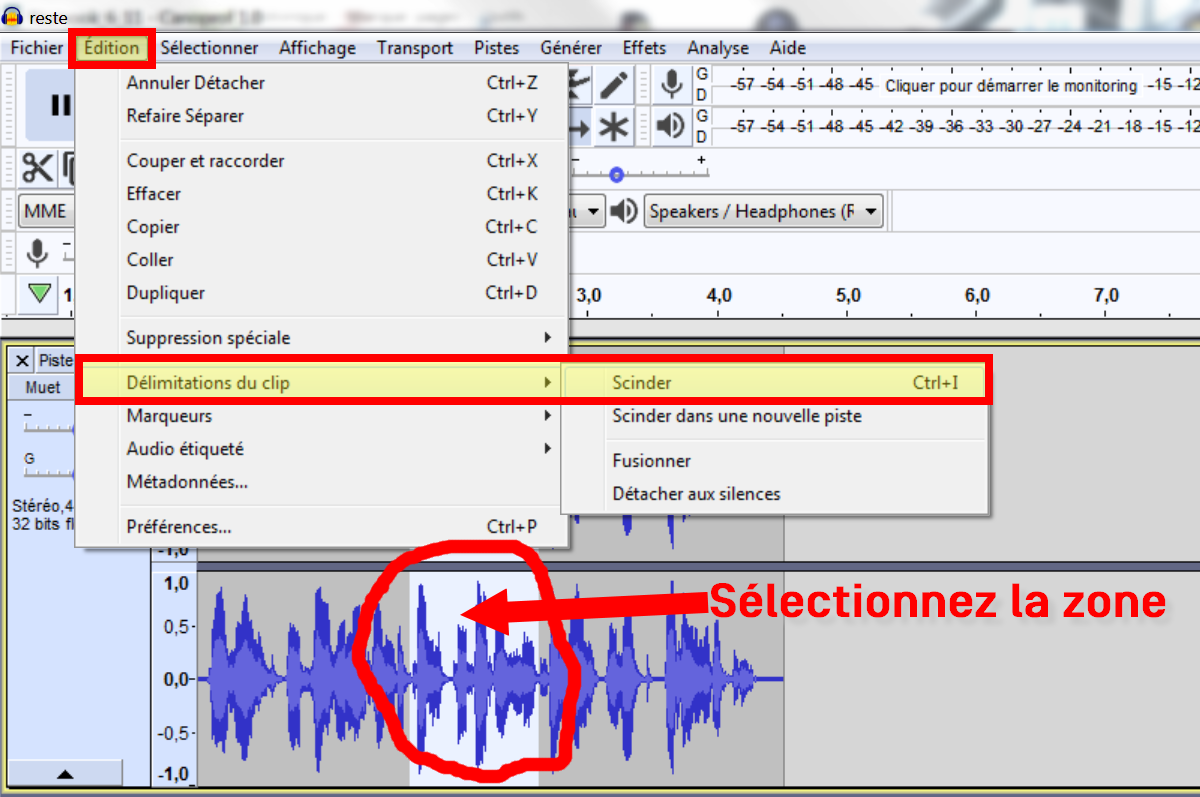
Task: Toggle the track collapse arrow at bottom left
Action: (x=65, y=772)
